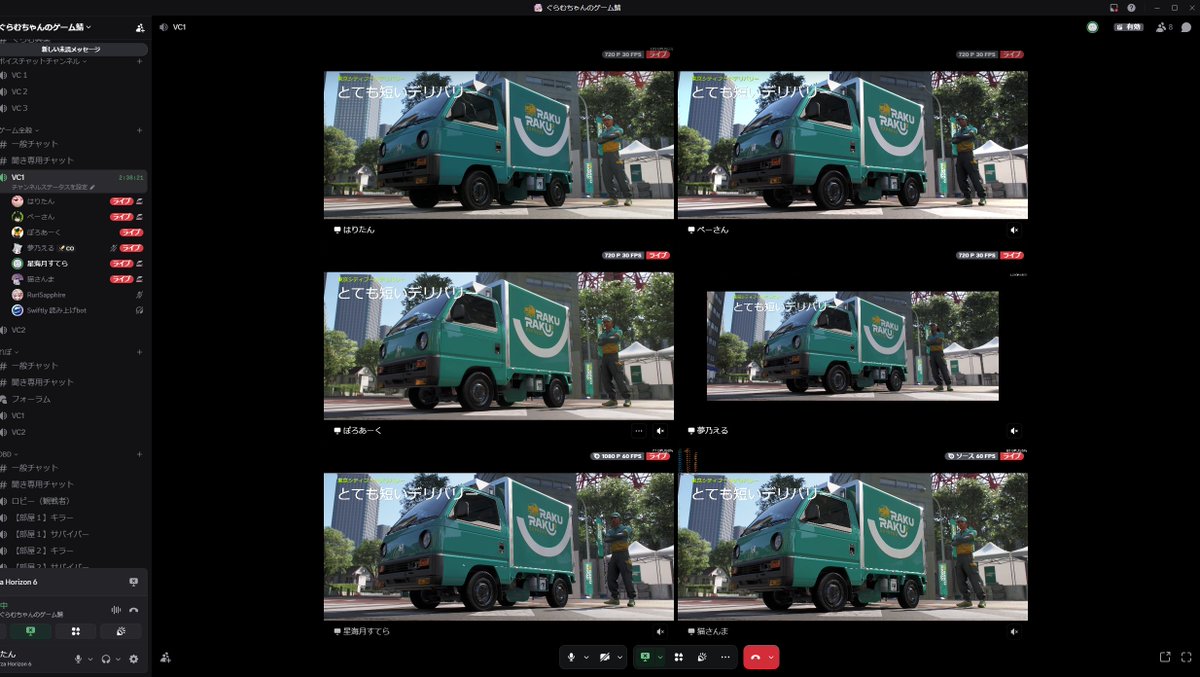
Task: Mute ぺーさん's stream audio
Action: click(x=1014, y=229)
